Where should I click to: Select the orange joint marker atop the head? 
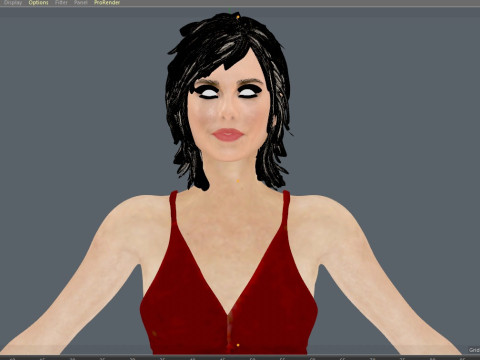tap(238, 16)
